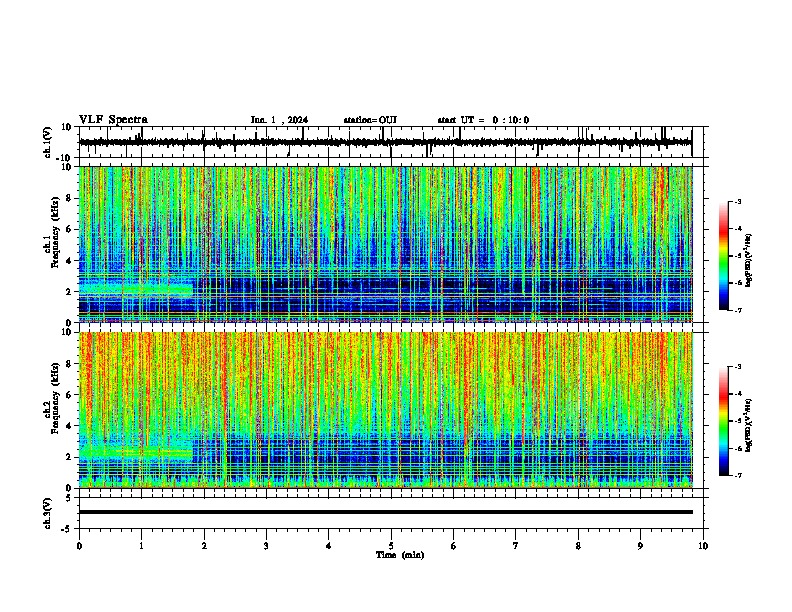Click the ch.1 spectrogram color scale bar
792x612 pixels.
coord(723,256)
